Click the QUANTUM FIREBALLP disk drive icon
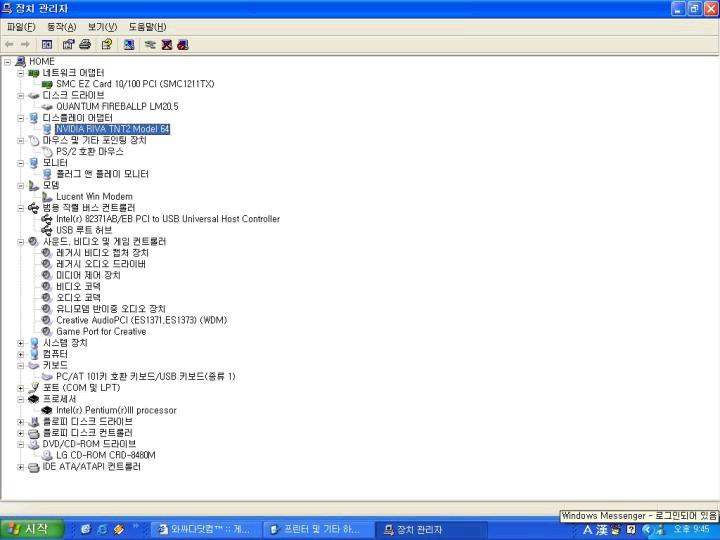The width and height of the screenshot is (720, 540). coord(47,107)
